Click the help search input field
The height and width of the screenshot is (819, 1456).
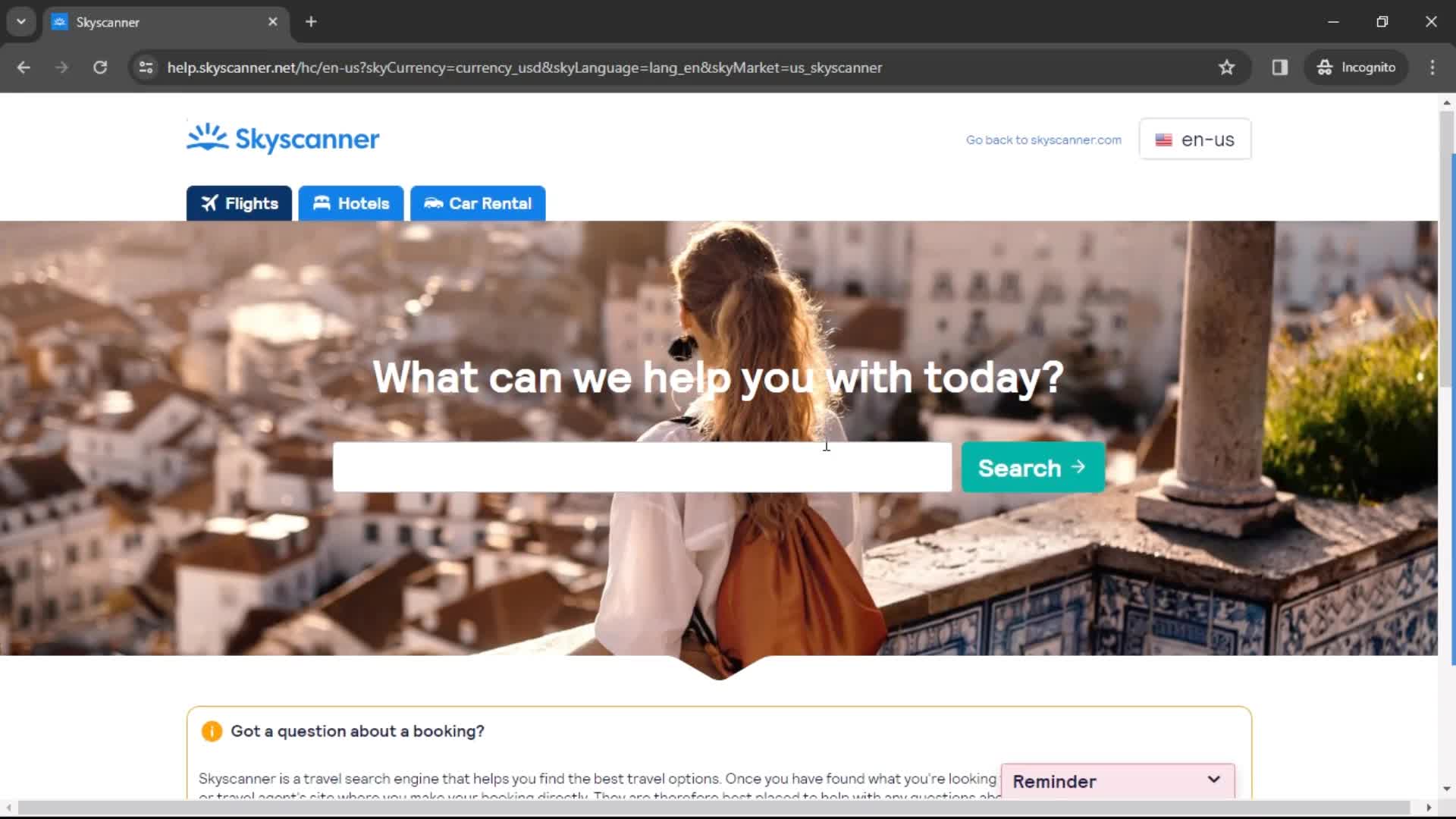pos(641,467)
